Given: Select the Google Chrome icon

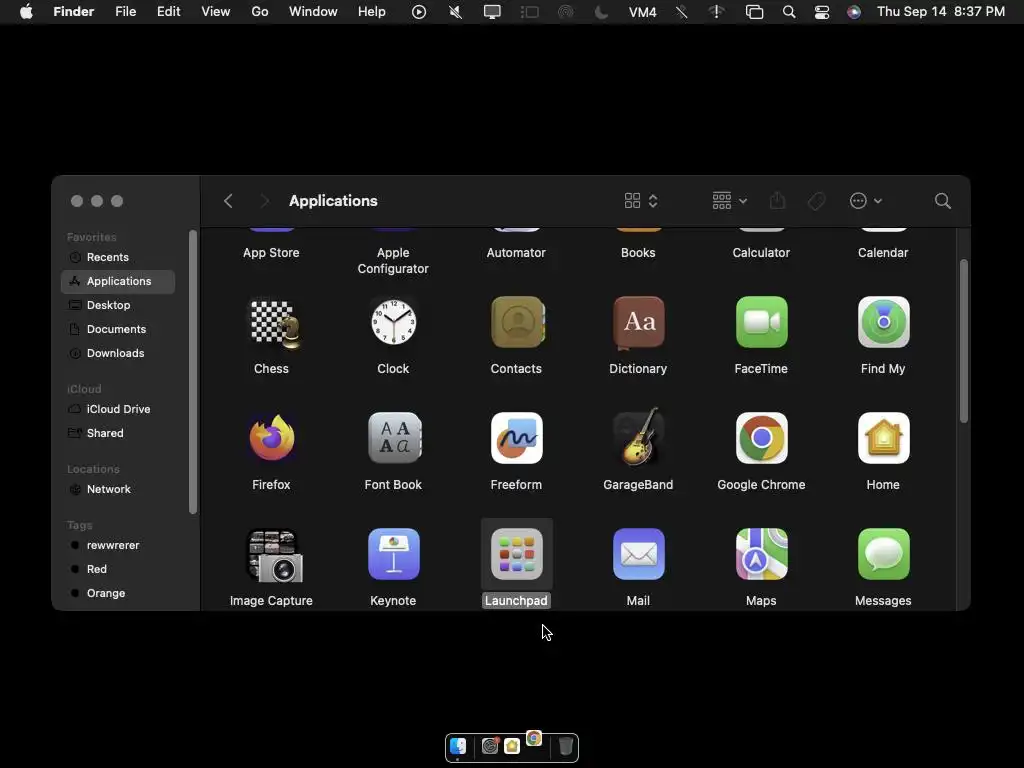Looking at the screenshot, I should click(x=761, y=438).
